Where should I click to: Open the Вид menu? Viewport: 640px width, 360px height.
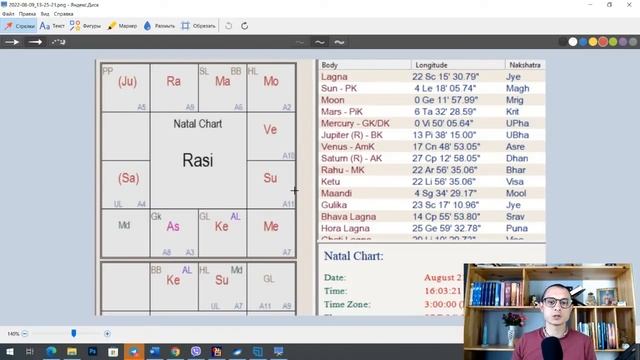coord(45,14)
